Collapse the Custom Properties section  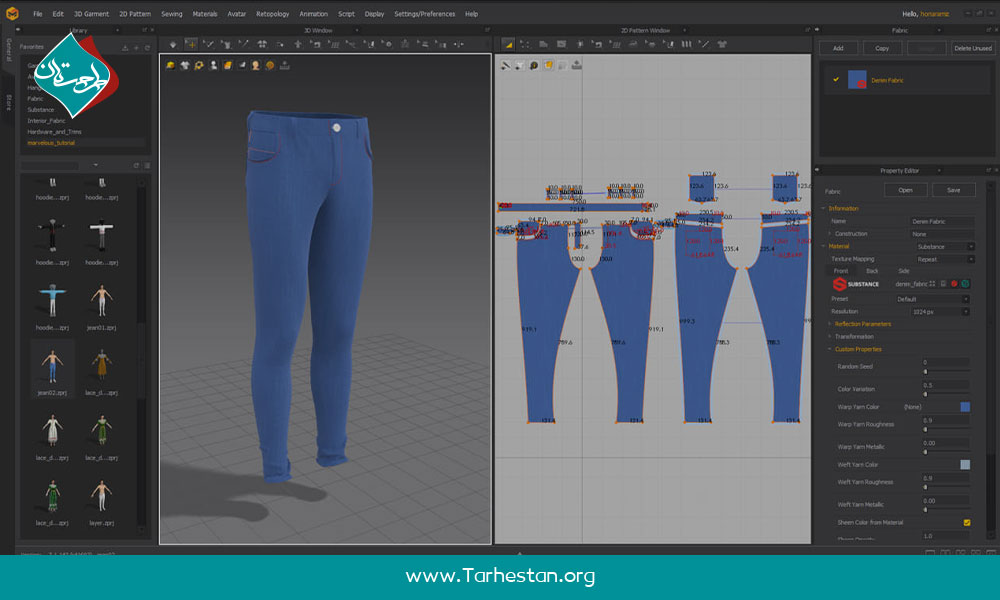[828, 348]
